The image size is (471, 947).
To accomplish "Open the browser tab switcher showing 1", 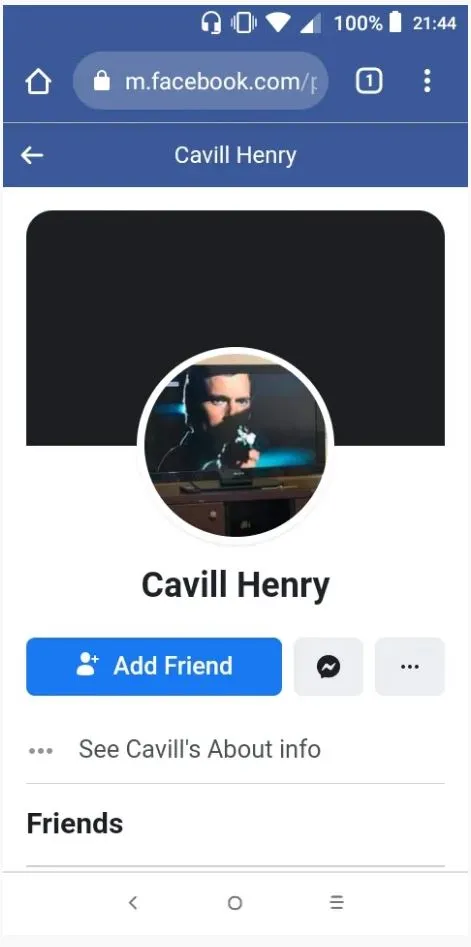I will (368, 81).
